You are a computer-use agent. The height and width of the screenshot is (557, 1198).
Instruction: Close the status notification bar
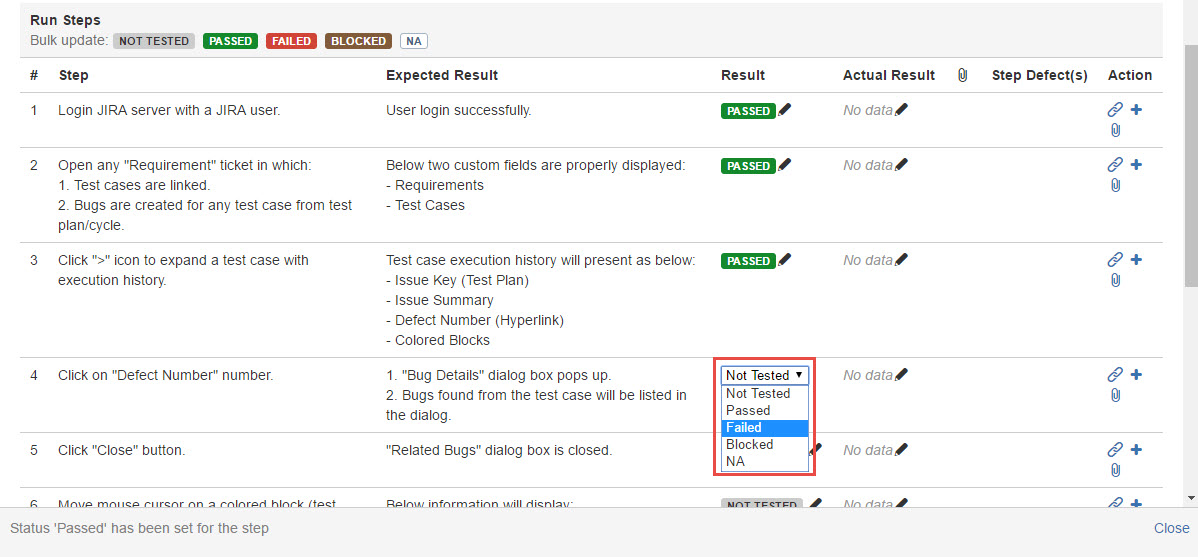pos(1171,528)
